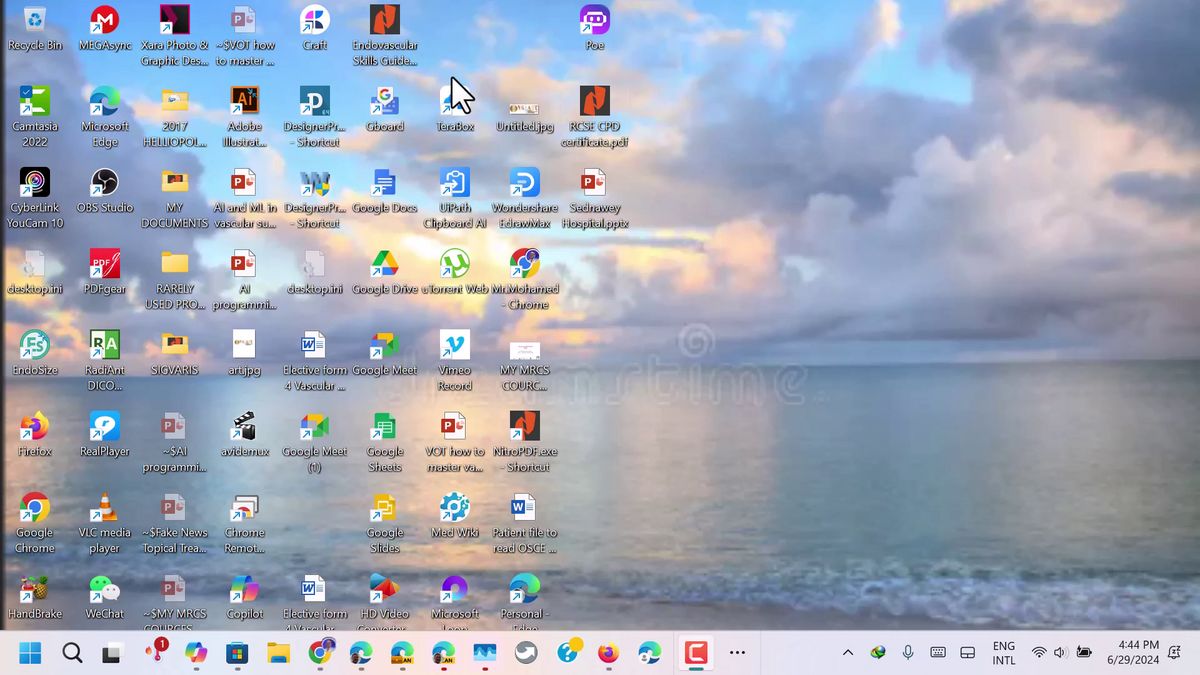Click the microphone tray icon
1200x675 pixels.
coord(908,653)
